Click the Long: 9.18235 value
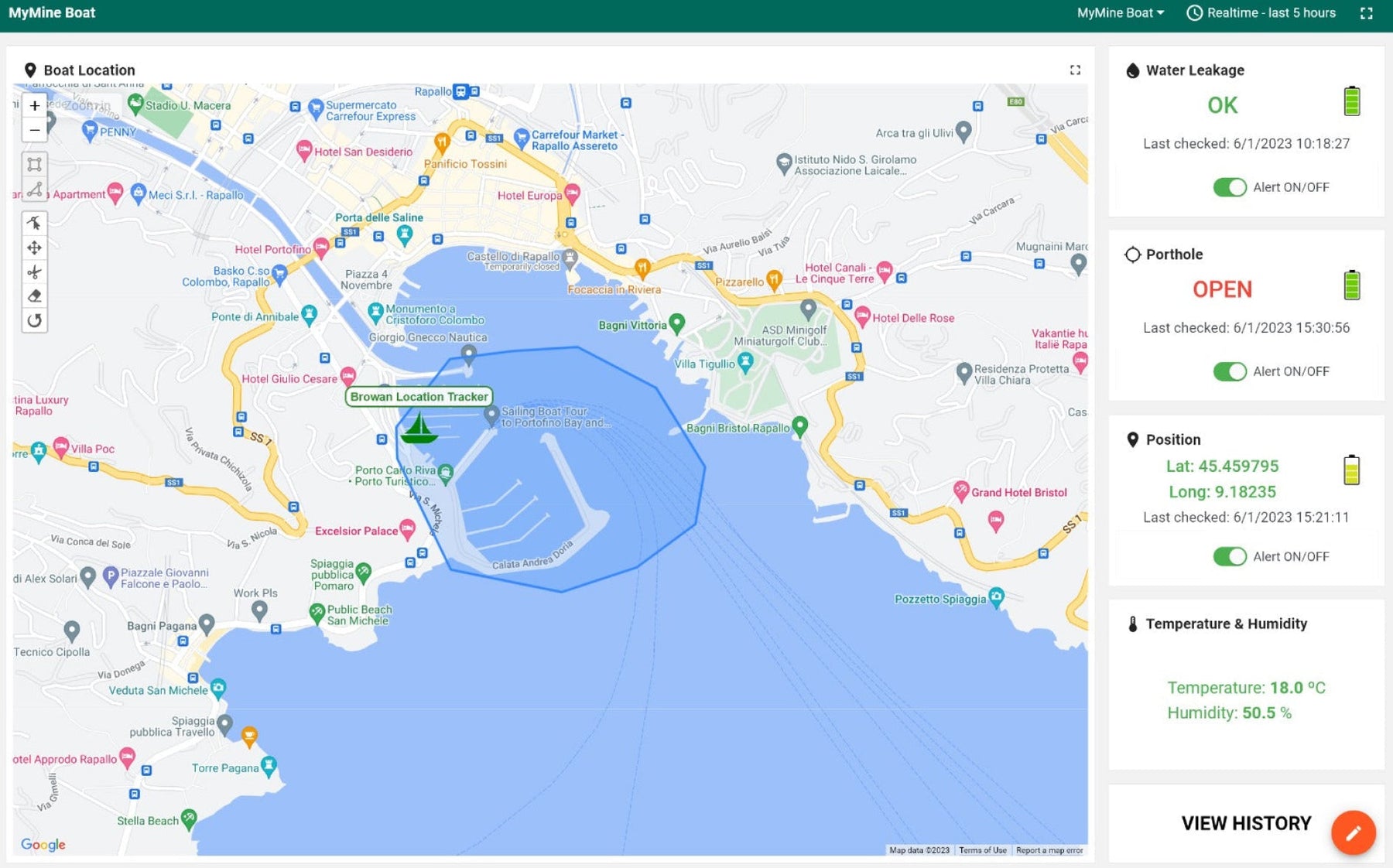This screenshot has width=1393, height=868. pos(1222,492)
